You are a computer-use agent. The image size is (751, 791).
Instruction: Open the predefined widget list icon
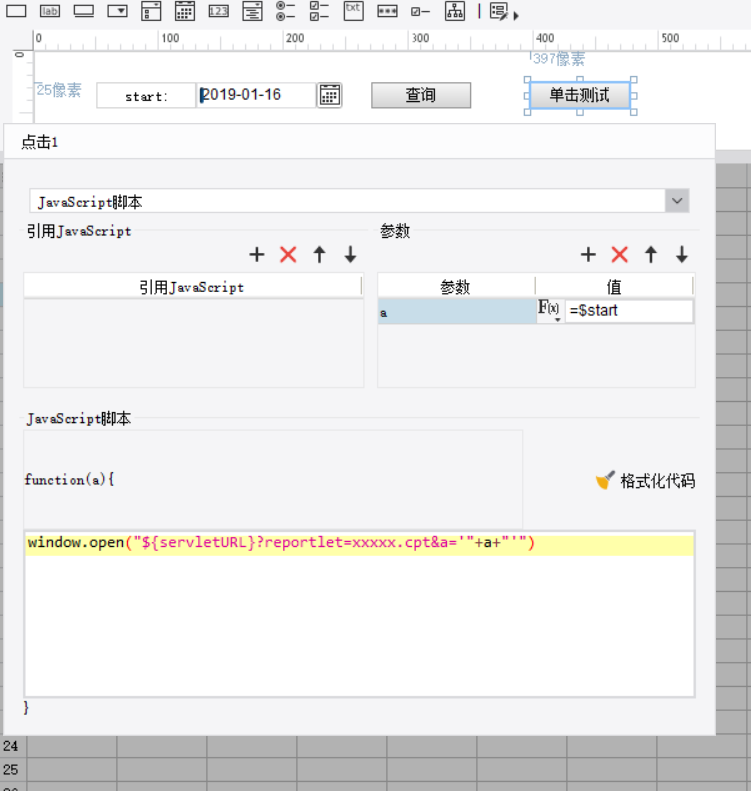(x=499, y=11)
